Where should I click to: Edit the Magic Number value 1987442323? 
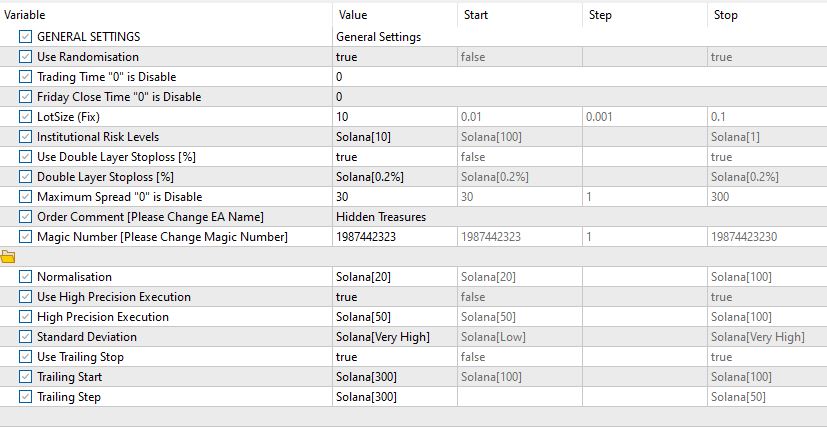393,237
